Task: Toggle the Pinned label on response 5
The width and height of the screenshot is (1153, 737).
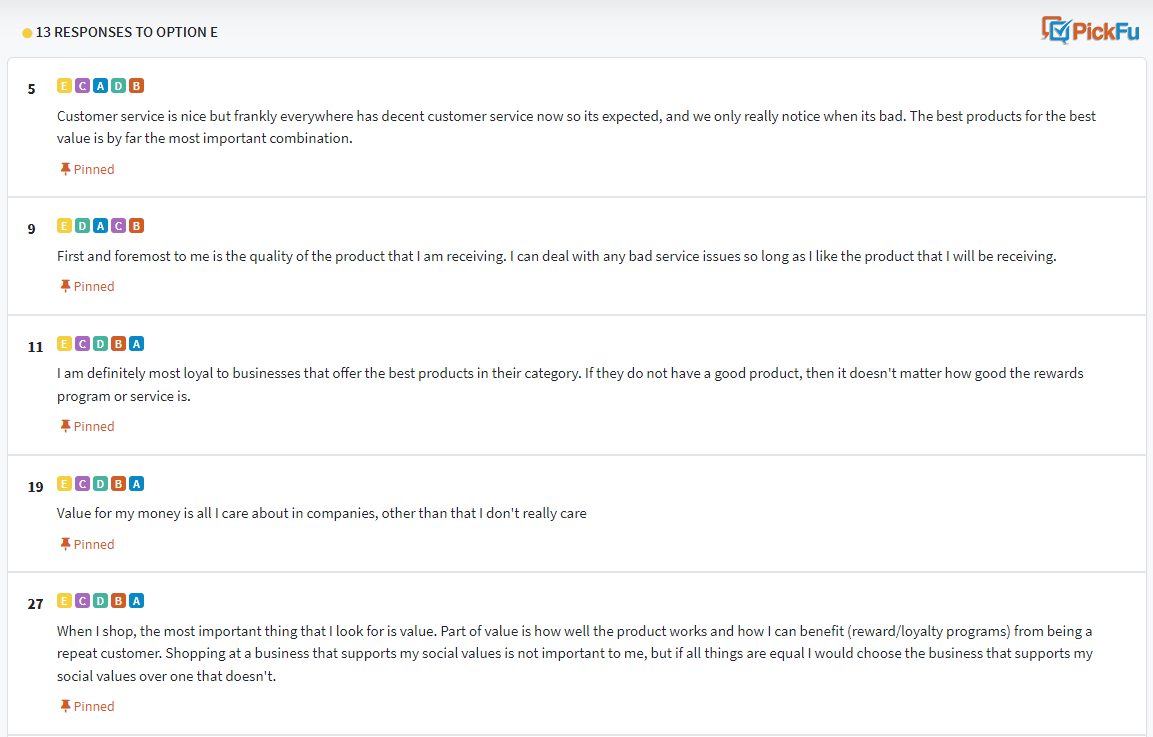Action: [x=94, y=169]
